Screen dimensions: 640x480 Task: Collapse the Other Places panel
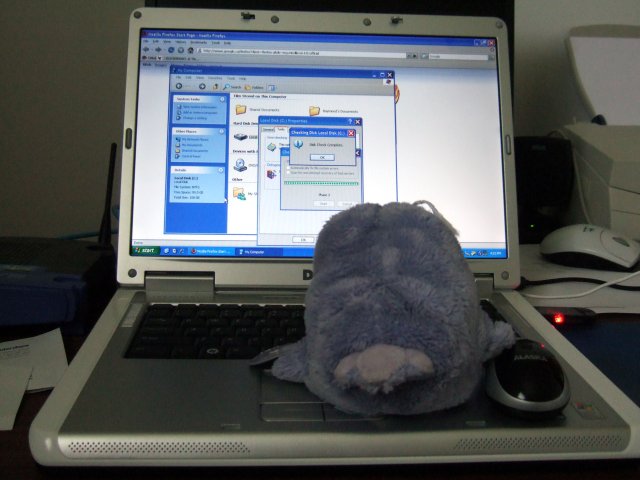(x=222, y=131)
